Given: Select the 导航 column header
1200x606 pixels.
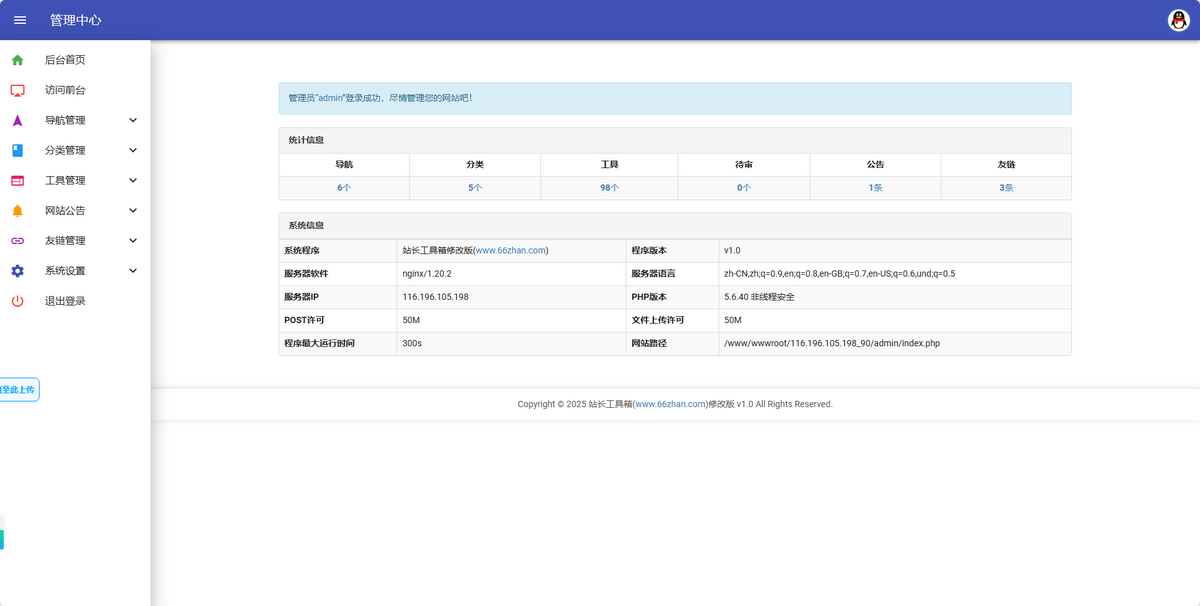Looking at the screenshot, I should (x=344, y=164).
